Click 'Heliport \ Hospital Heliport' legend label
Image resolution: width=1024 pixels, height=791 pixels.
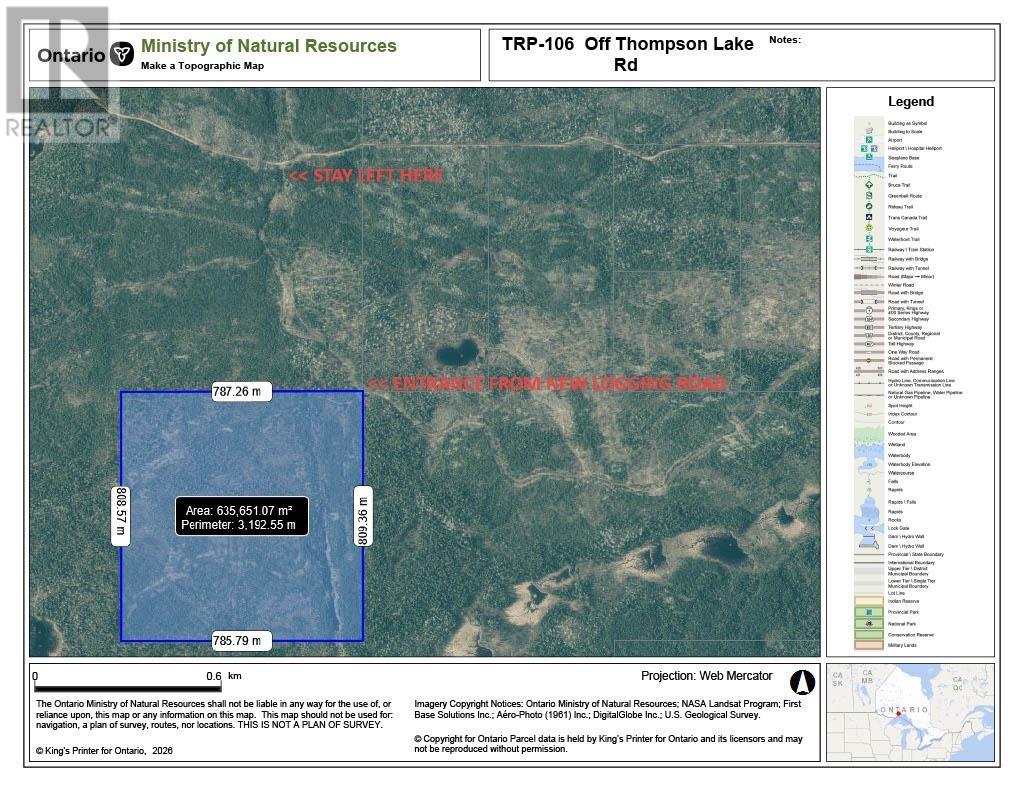tap(915, 148)
